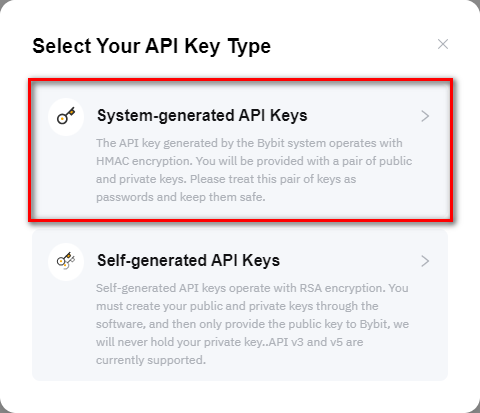Image resolution: width=480 pixels, height=413 pixels.
Task: Click "The API key generated by the Bybit" line
Action: pos(249,143)
